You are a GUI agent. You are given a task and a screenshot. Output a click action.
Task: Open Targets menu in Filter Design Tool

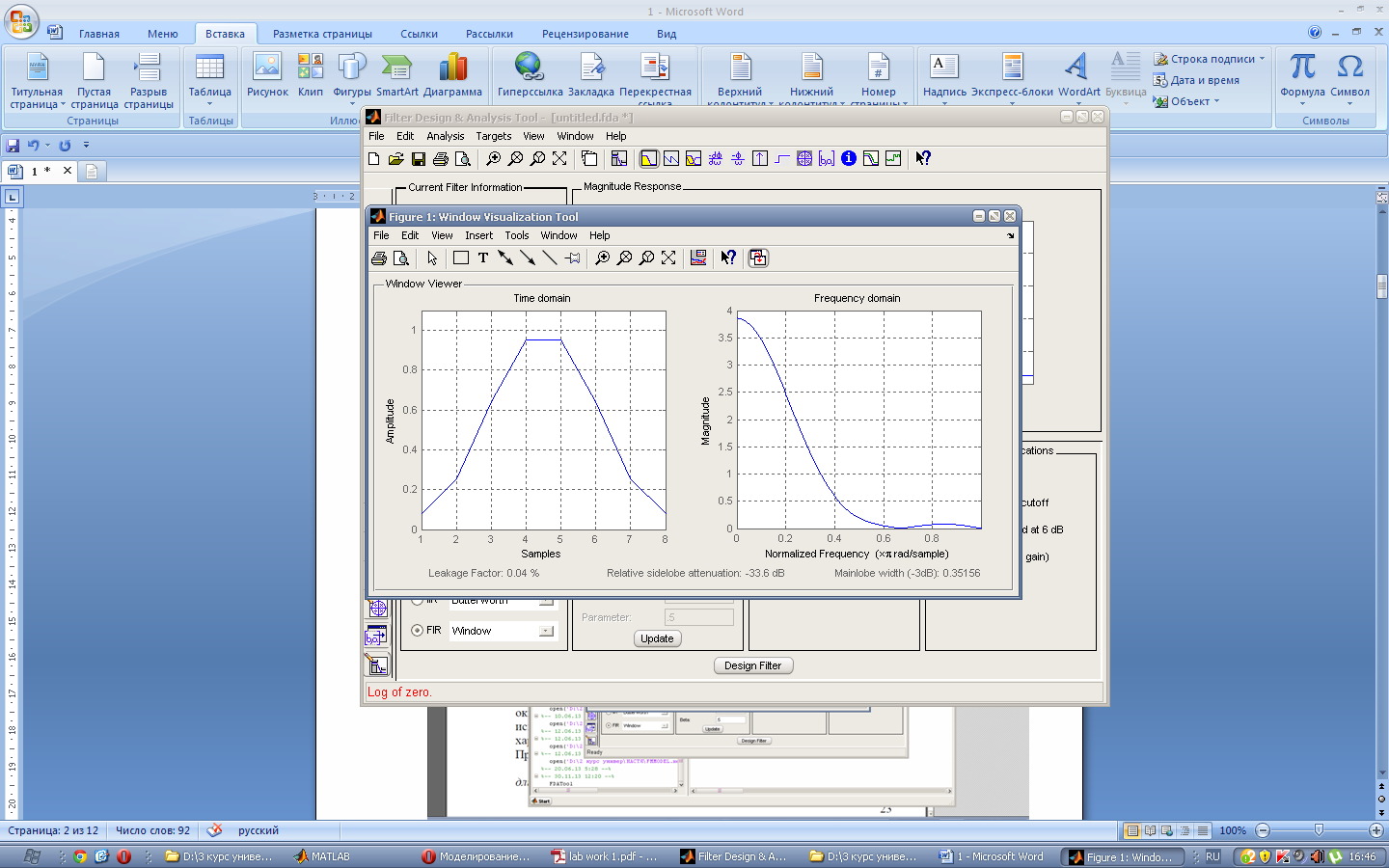click(x=493, y=136)
